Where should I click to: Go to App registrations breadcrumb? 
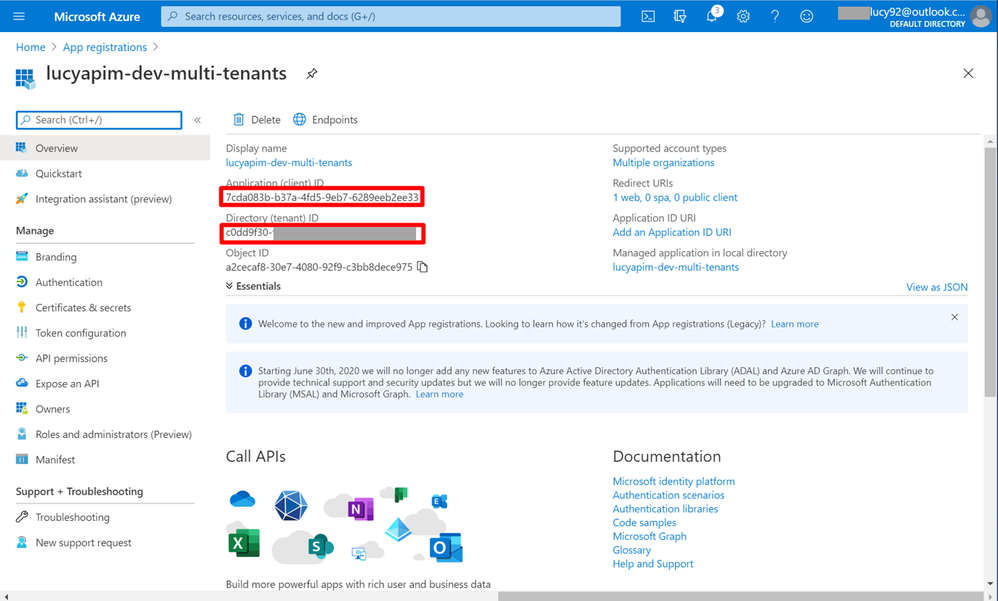coord(104,47)
